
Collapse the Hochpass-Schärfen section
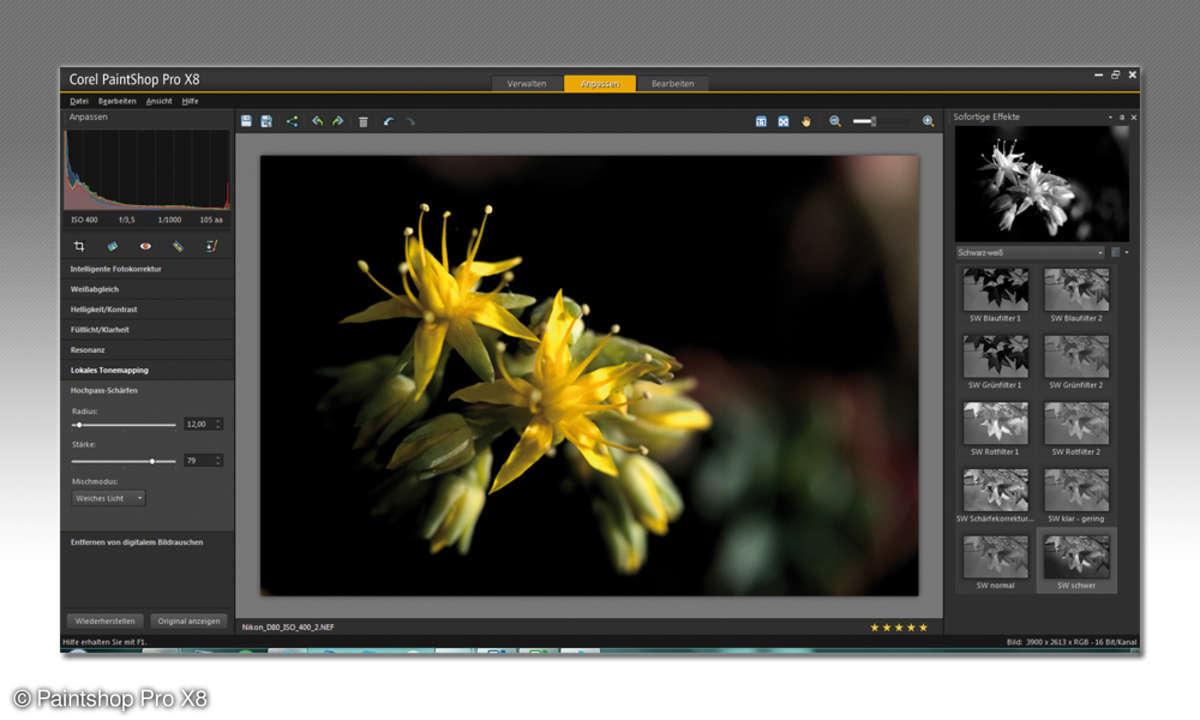pos(147,390)
